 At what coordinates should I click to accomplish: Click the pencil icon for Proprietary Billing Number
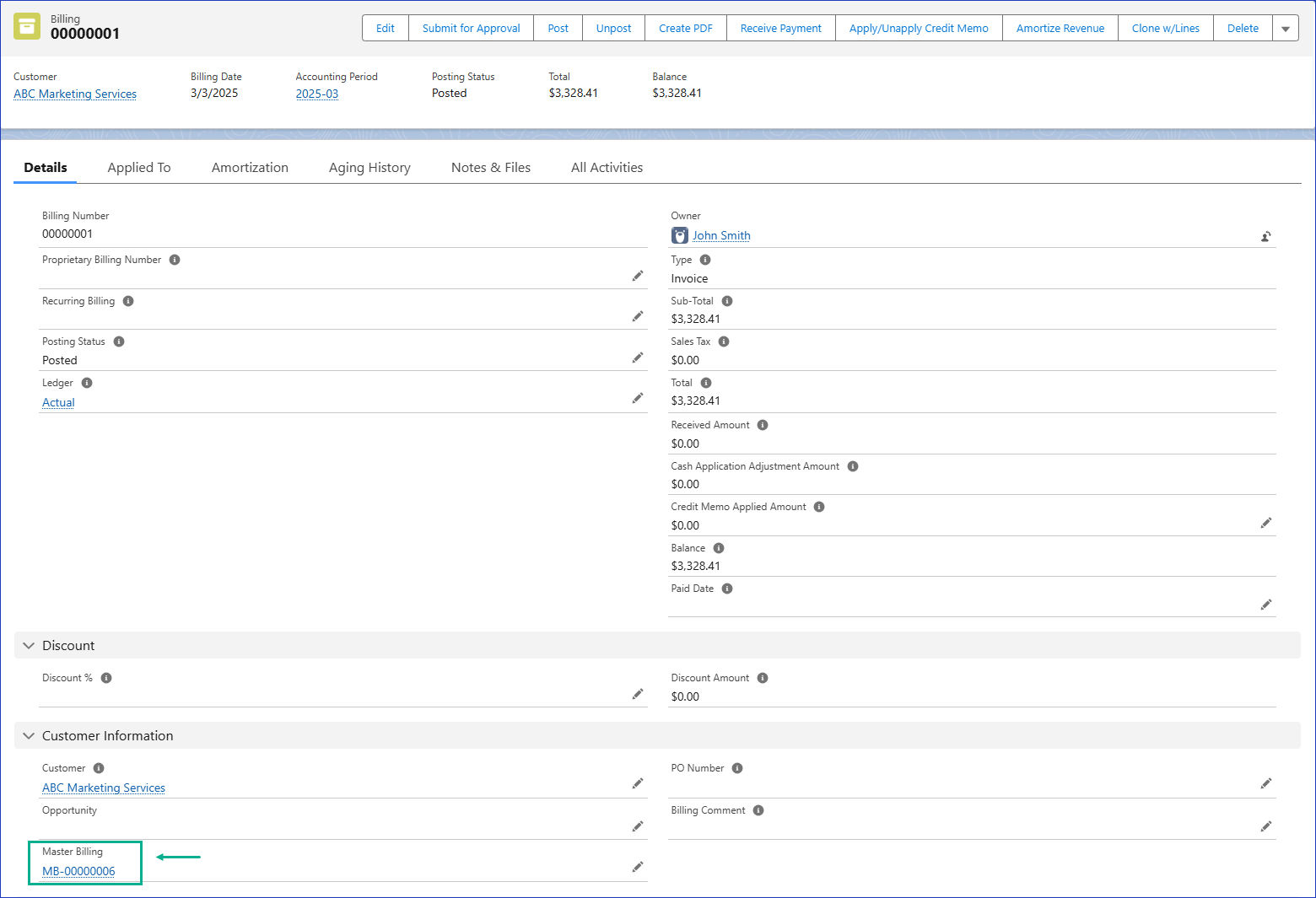638,276
